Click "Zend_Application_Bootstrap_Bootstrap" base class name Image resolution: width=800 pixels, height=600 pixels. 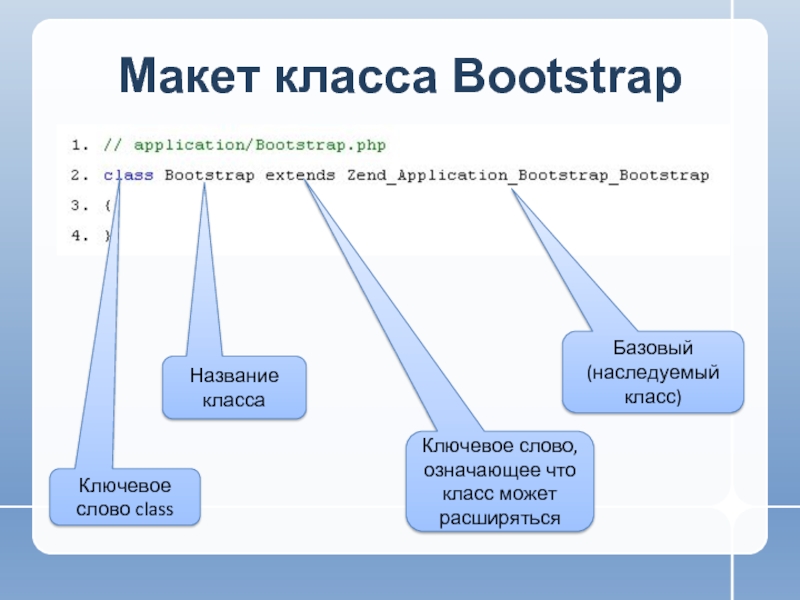528,176
